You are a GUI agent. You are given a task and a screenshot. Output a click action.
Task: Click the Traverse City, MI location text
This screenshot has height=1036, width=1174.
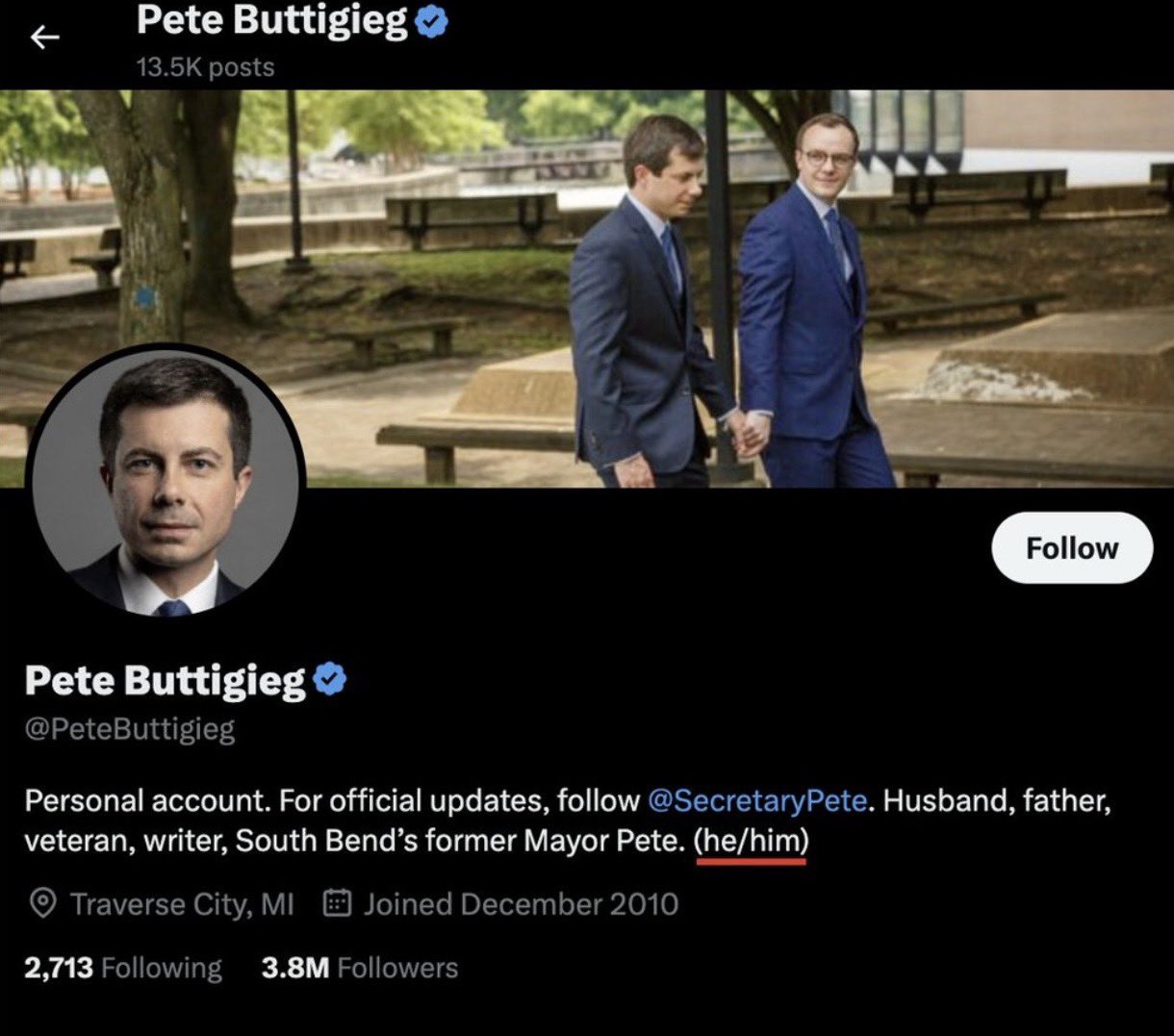pyautogui.click(x=182, y=904)
